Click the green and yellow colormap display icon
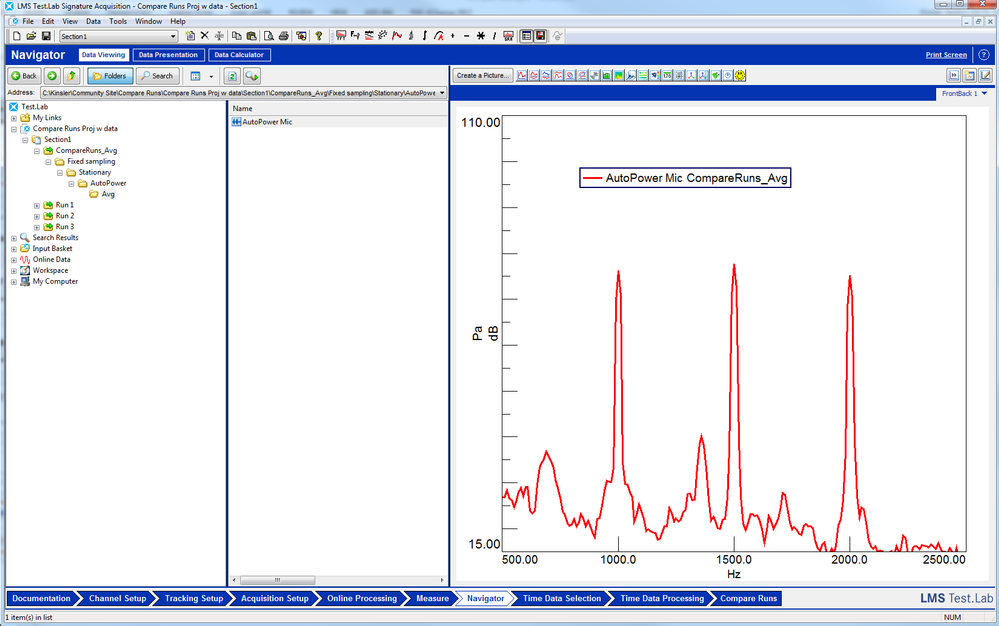This screenshot has width=999, height=626. click(619, 75)
